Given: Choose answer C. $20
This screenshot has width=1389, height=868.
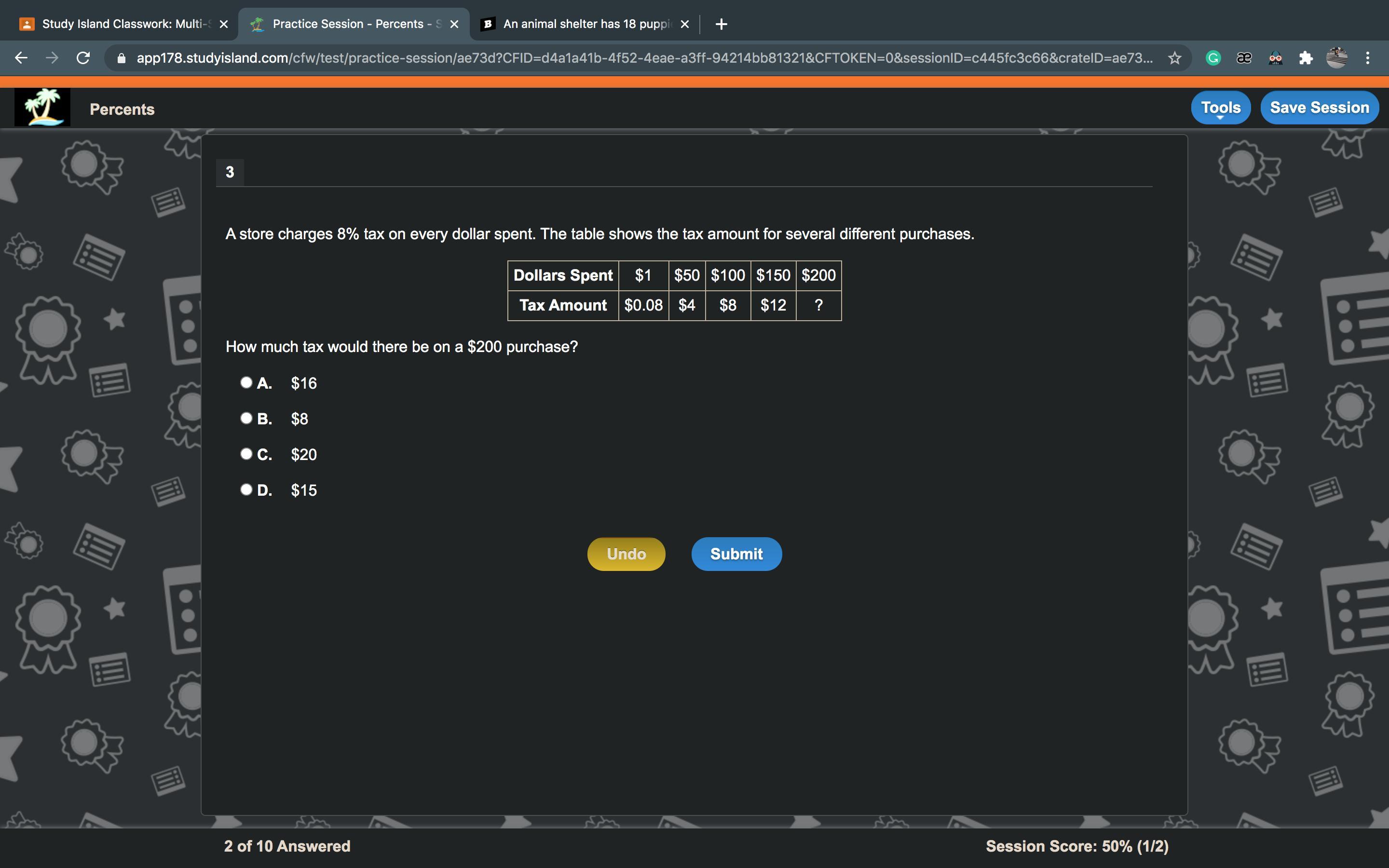Looking at the screenshot, I should click(246, 453).
